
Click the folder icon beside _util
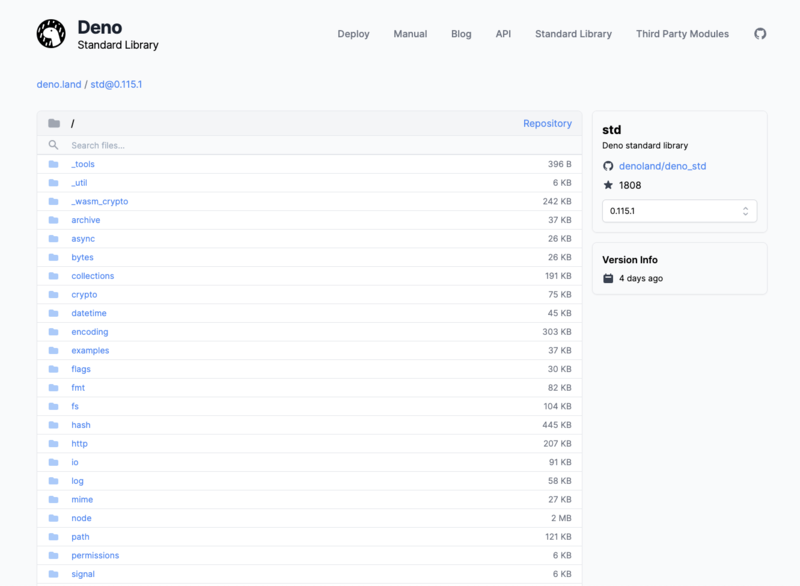click(54, 183)
